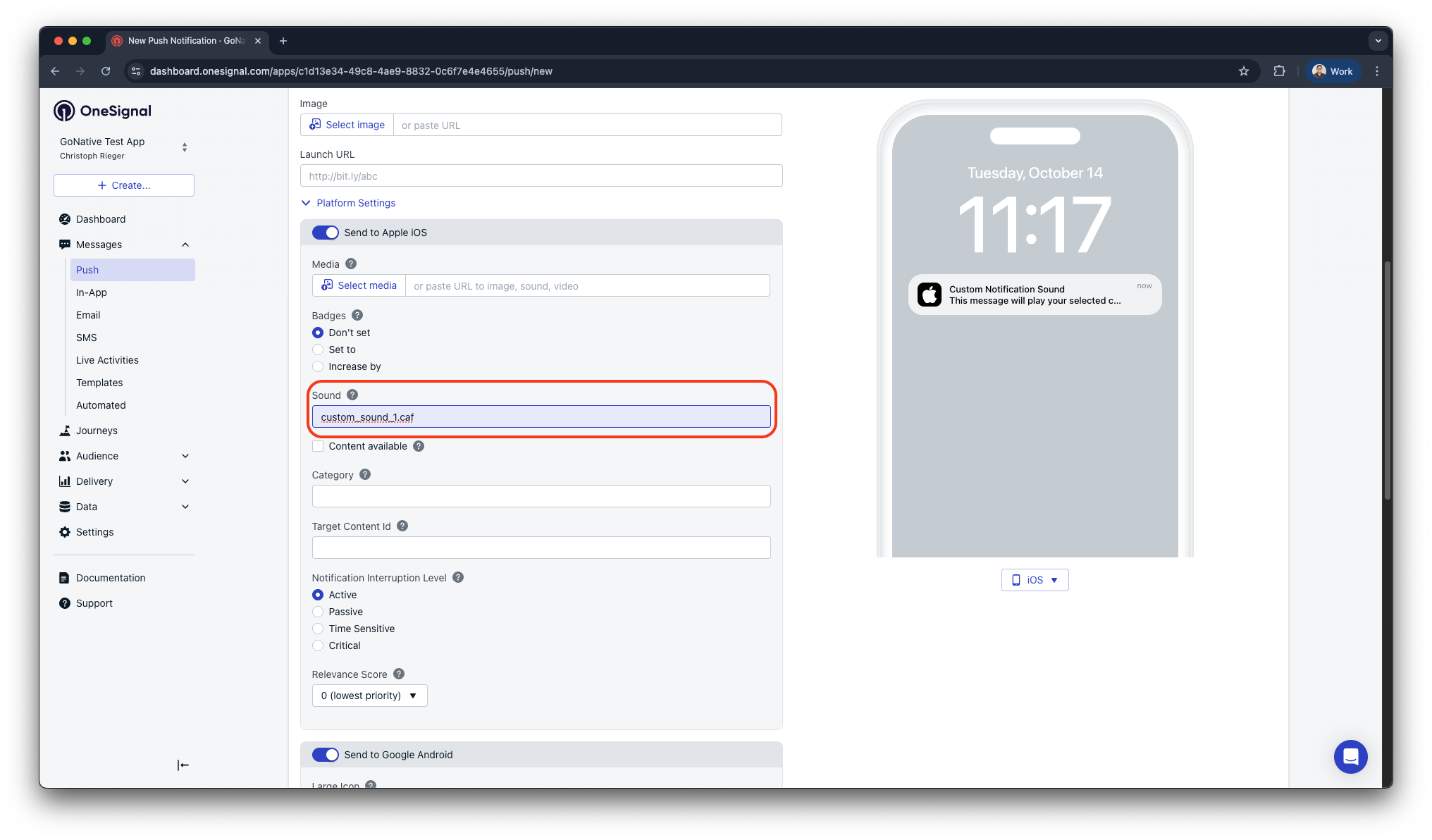The width and height of the screenshot is (1432, 840).
Task: Open the Relevance Score dropdown
Action: (369, 696)
